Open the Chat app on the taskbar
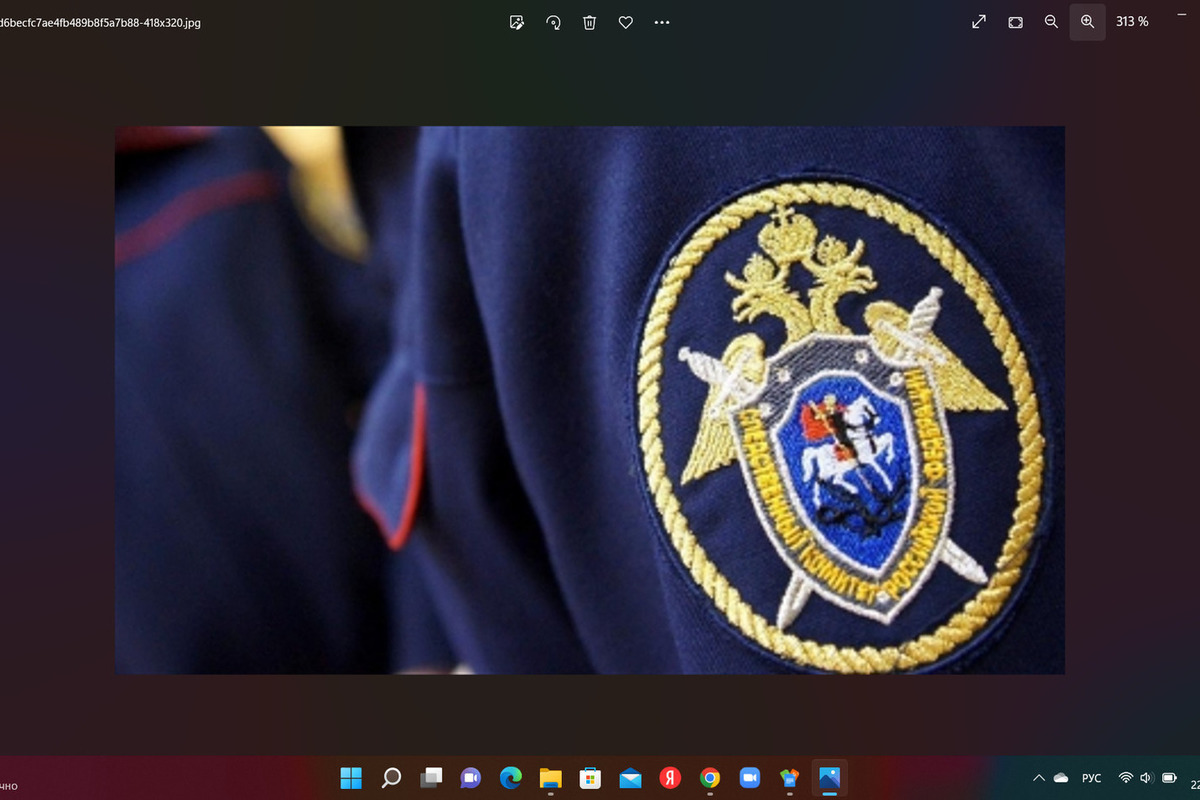The image size is (1200, 800). [x=471, y=778]
